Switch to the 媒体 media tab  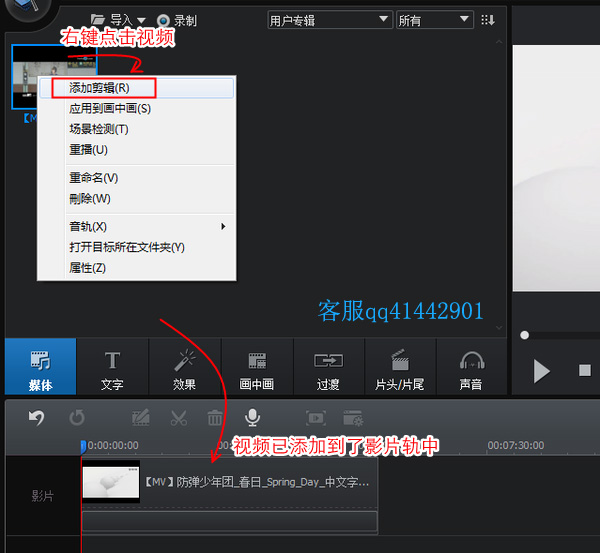pyautogui.click(x=41, y=367)
